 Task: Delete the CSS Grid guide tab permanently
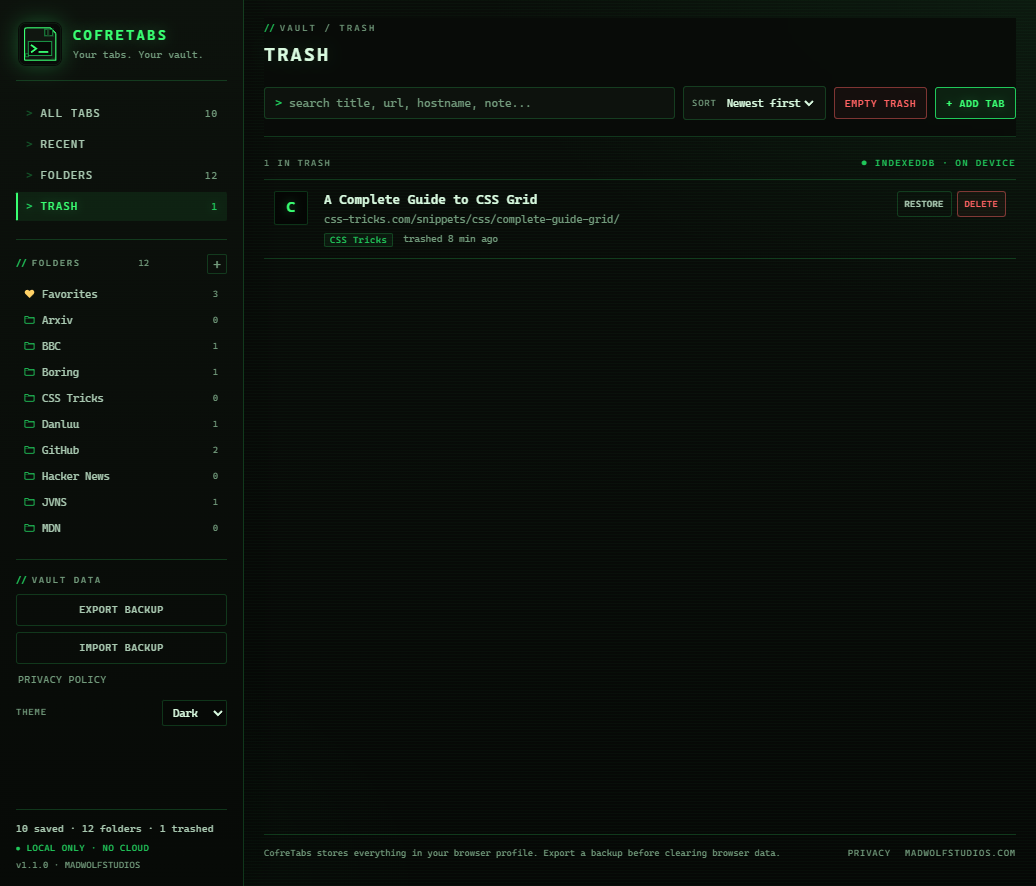(x=981, y=204)
